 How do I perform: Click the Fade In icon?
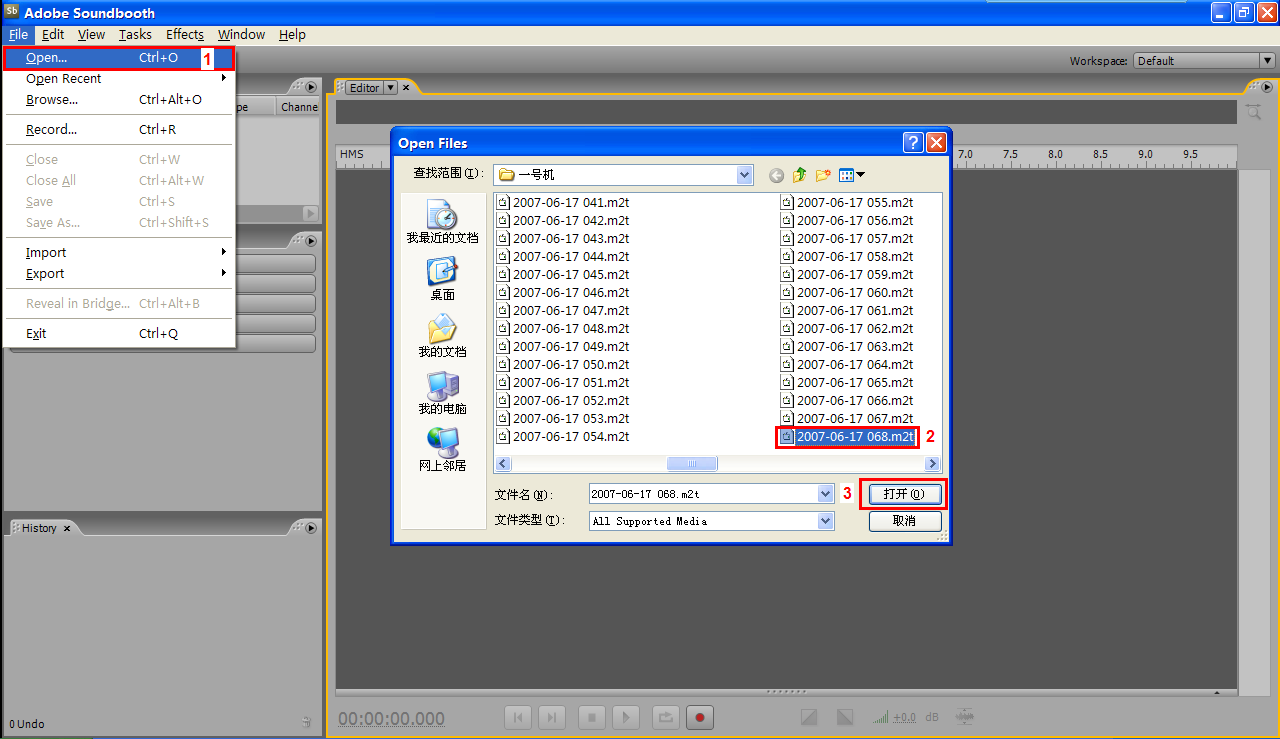pyautogui.click(x=810, y=717)
